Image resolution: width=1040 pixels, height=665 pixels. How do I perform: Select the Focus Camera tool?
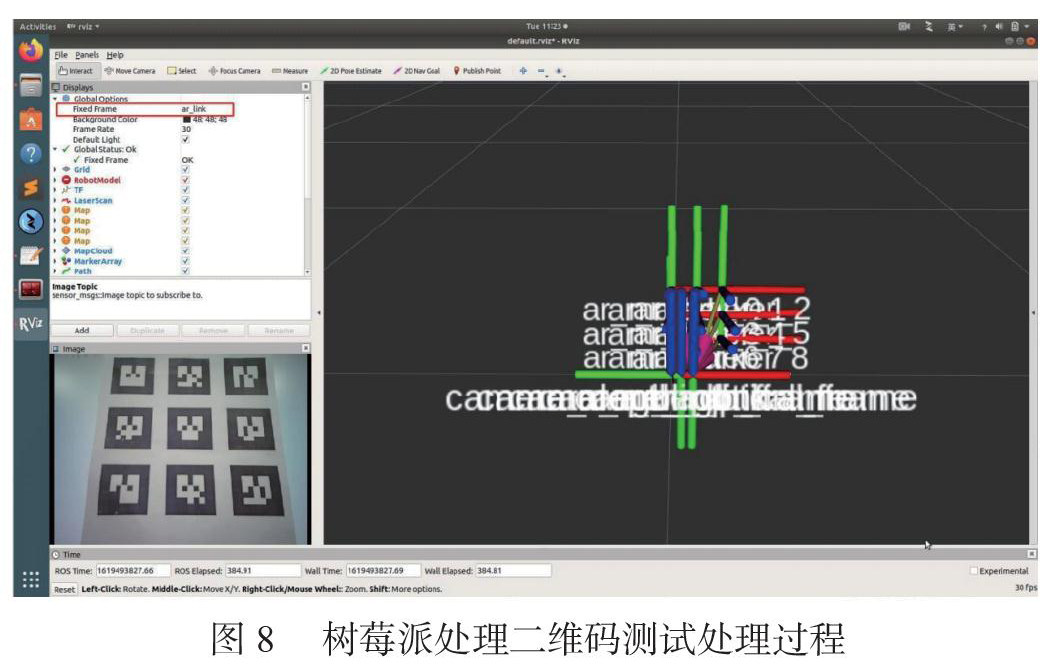(x=234, y=71)
